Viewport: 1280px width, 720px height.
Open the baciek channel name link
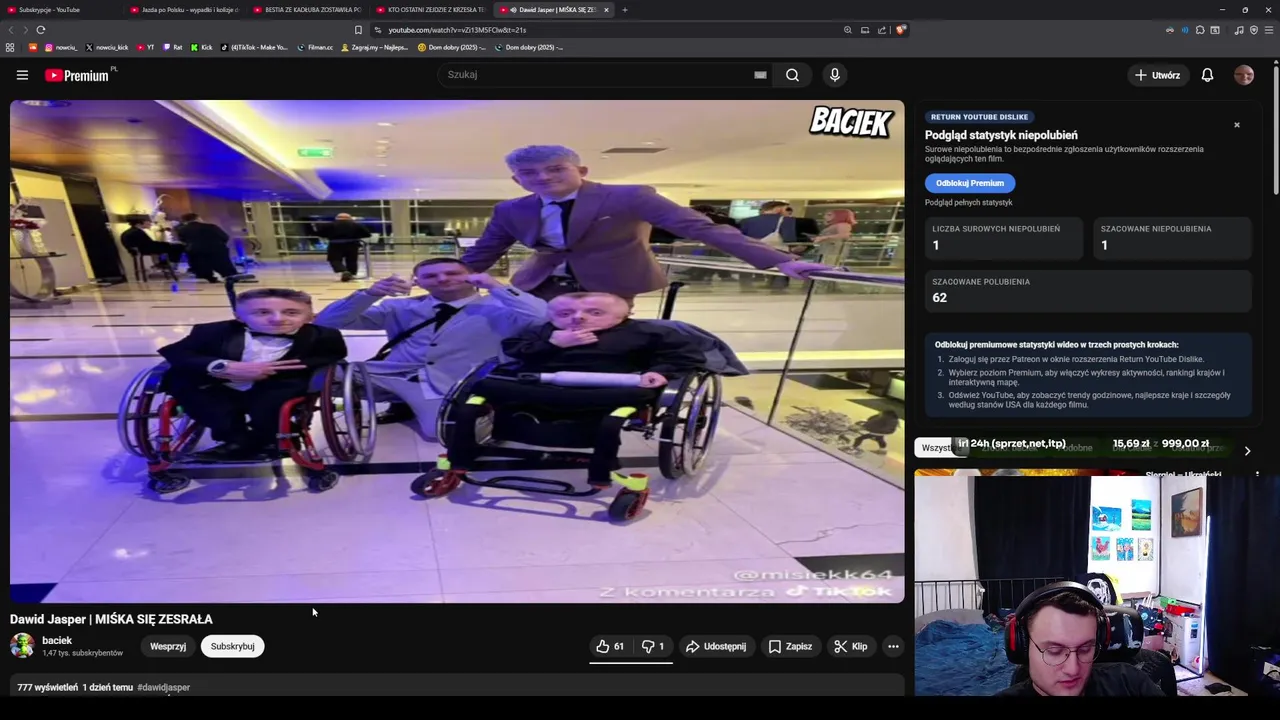[x=57, y=640]
